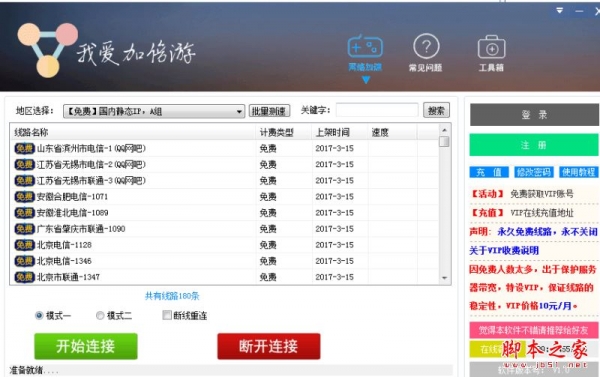This screenshot has height=377, width=600.
Task: Click 免费 badge of 江苏省无锡市电信-2
Action: (24, 165)
